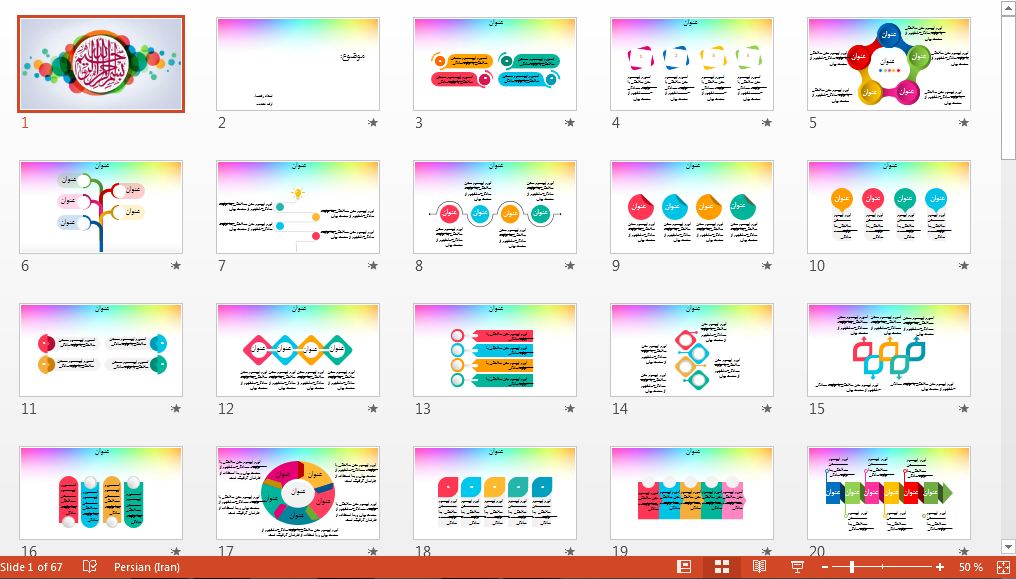Start the Slide Show from status bar

click(x=797, y=567)
